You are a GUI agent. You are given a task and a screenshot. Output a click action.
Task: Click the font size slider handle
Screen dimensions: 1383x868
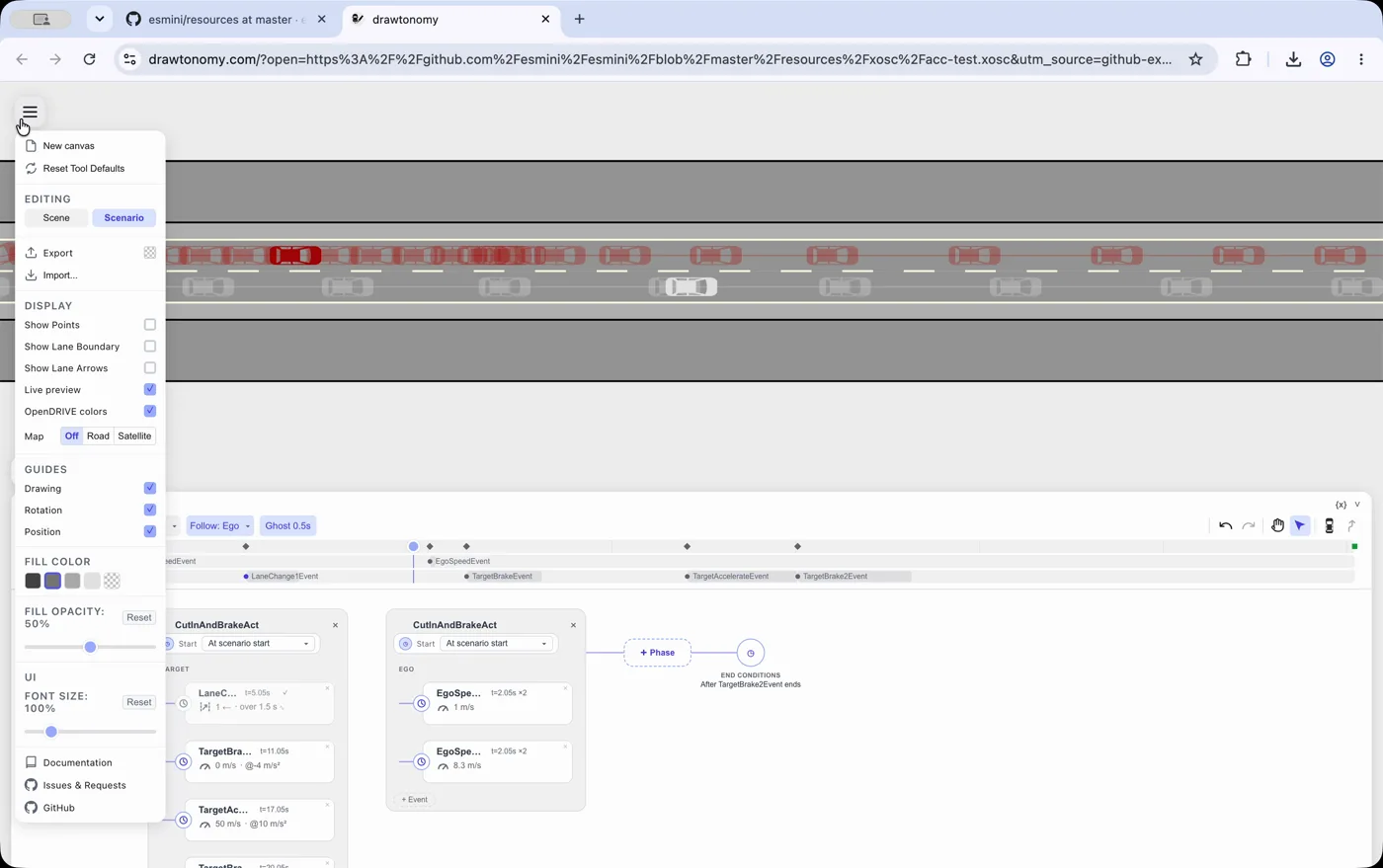point(51,733)
